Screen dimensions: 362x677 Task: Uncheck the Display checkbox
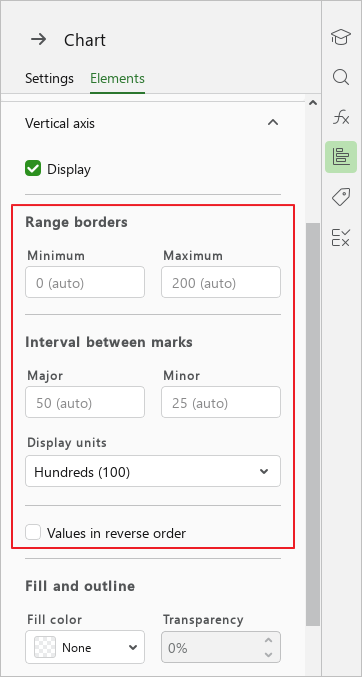pyautogui.click(x=33, y=169)
